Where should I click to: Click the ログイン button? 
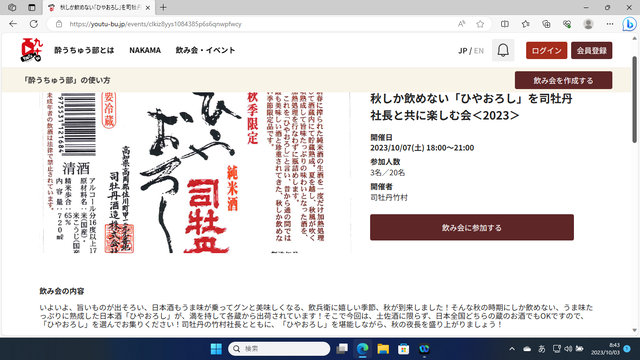(x=546, y=50)
